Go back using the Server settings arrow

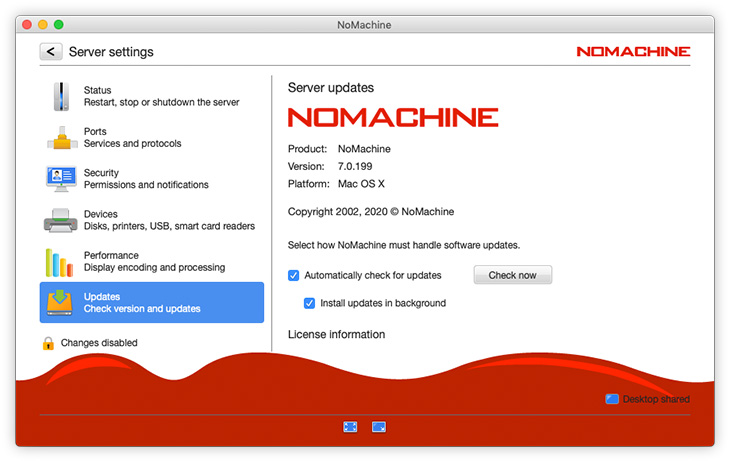tap(51, 52)
